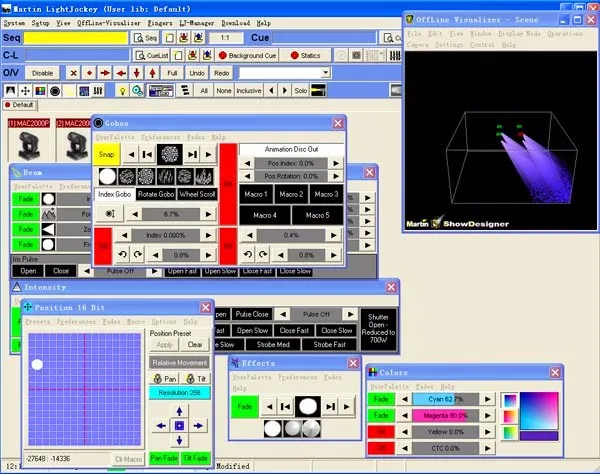Image resolution: width=600 pixels, height=474 pixels.
Task: Click the gobo wheel last-position button
Action: click(192, 154)
